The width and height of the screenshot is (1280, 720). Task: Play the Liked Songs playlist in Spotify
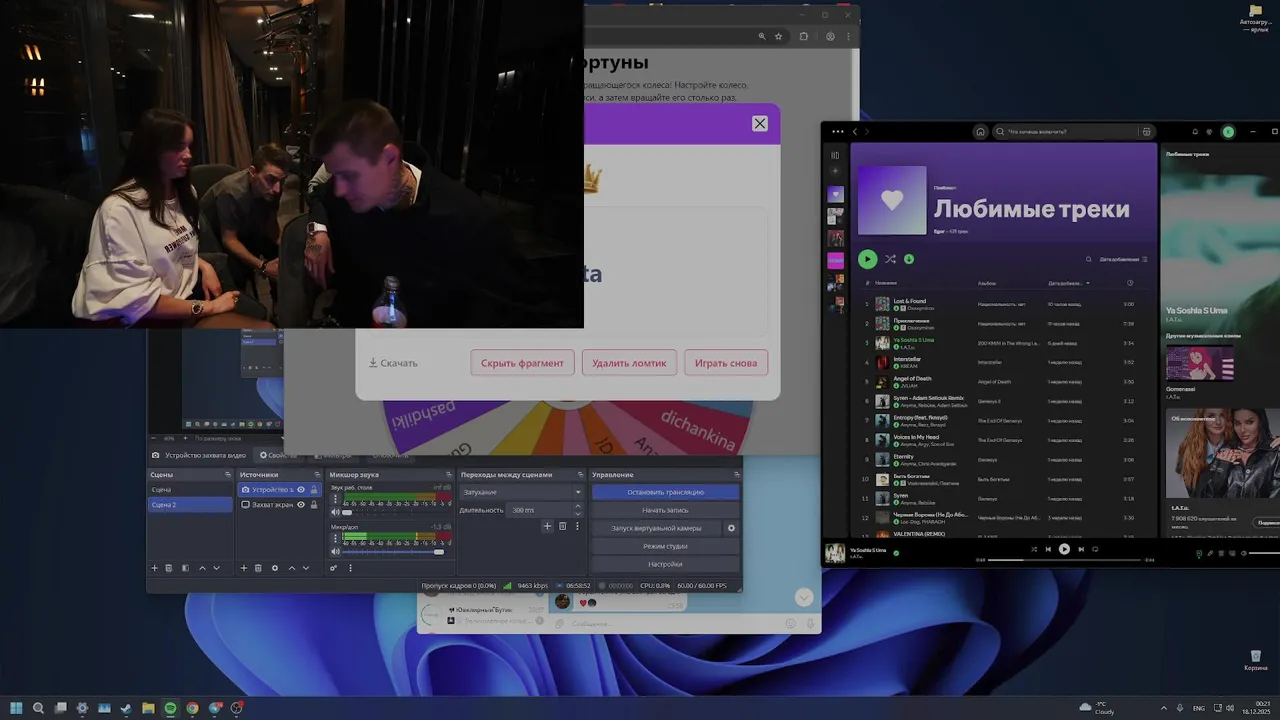[x=867, y=259]
